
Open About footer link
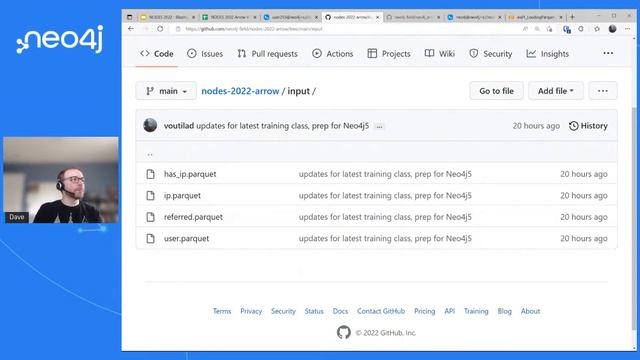(x=530, y=311)
